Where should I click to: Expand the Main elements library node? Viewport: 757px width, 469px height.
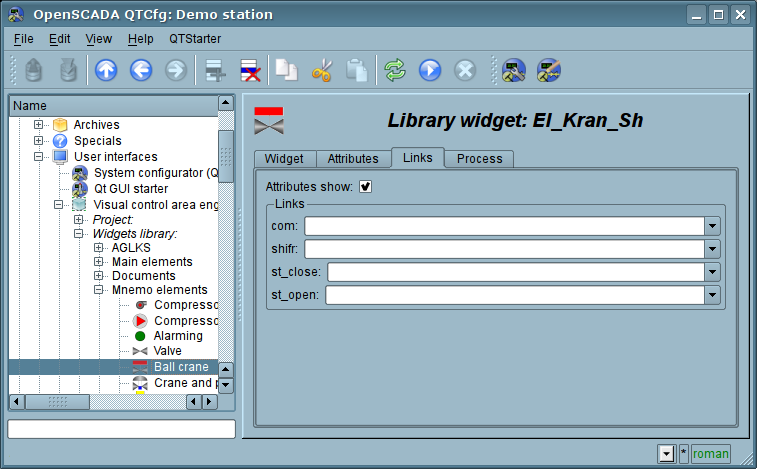coord(99,262)
